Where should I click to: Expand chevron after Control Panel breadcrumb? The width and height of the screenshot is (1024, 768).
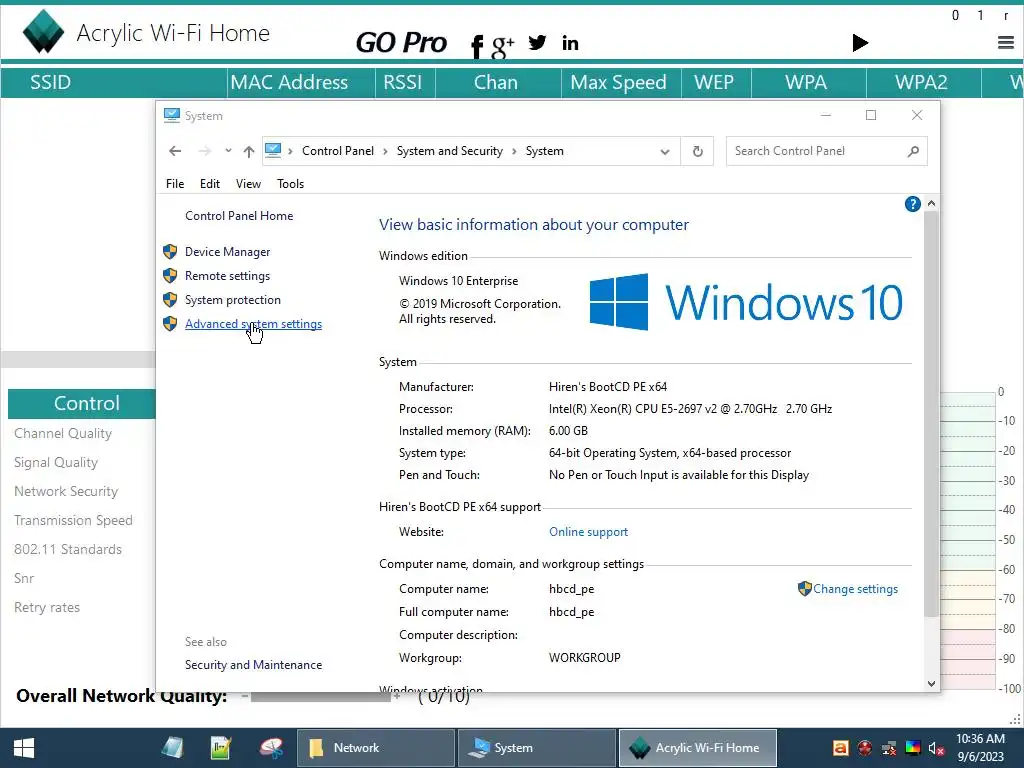coord(385,151)
